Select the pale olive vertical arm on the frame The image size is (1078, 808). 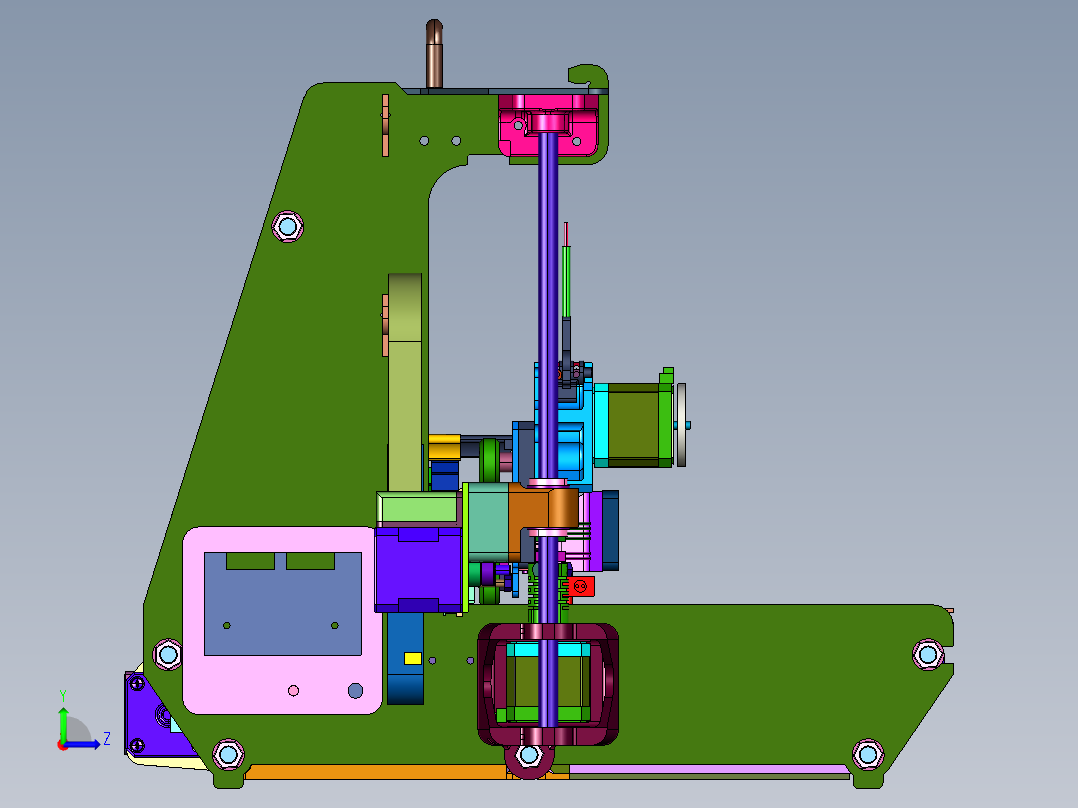[x=405, y=382]
